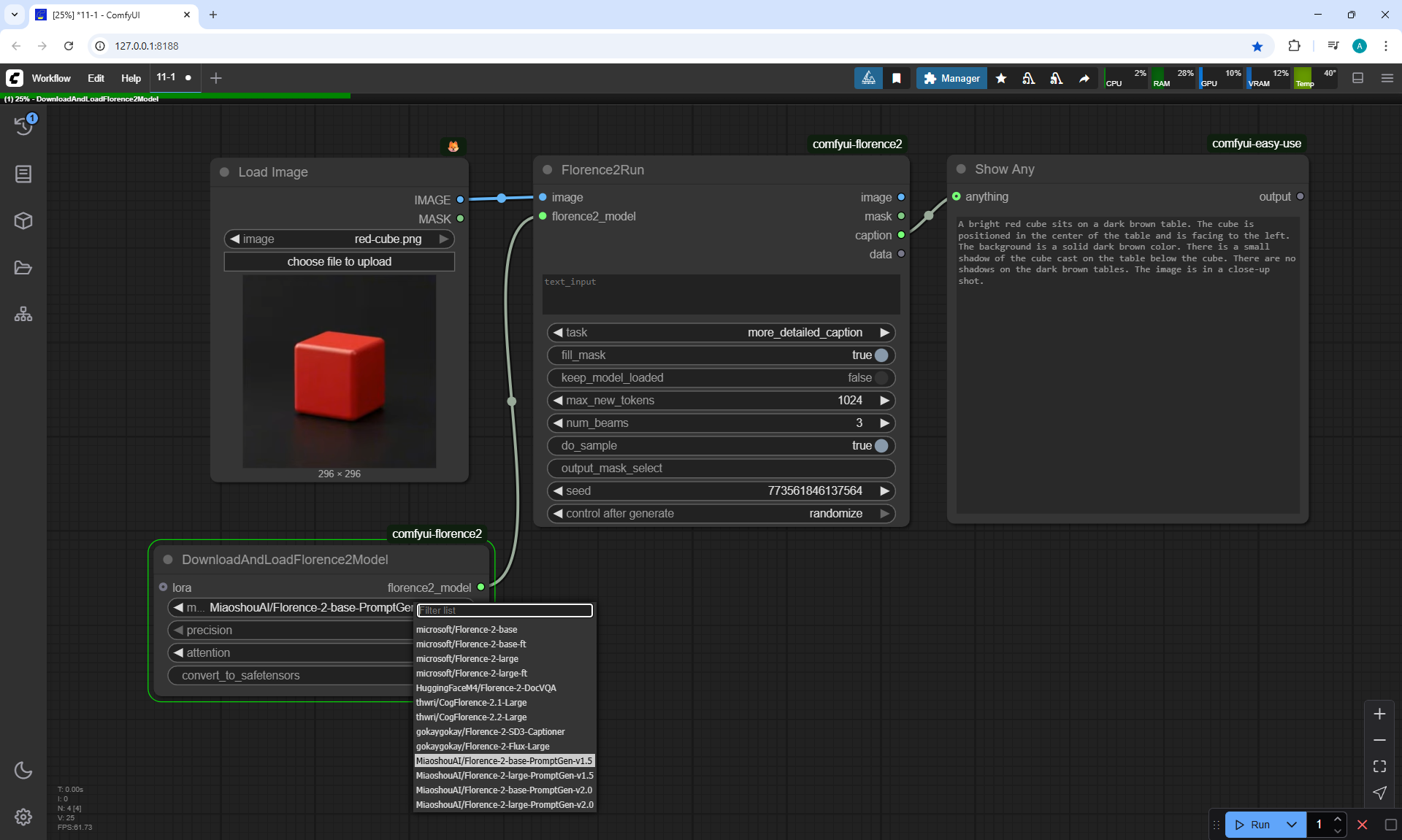This screenshot has height=840, width=1402.
Task: Open the Workflow menu
Action: 51,78
